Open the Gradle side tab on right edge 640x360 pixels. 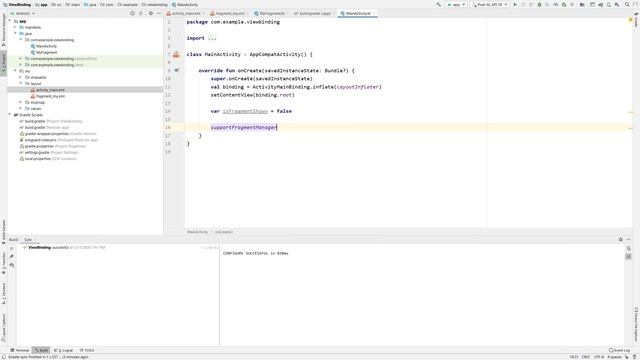636,20
